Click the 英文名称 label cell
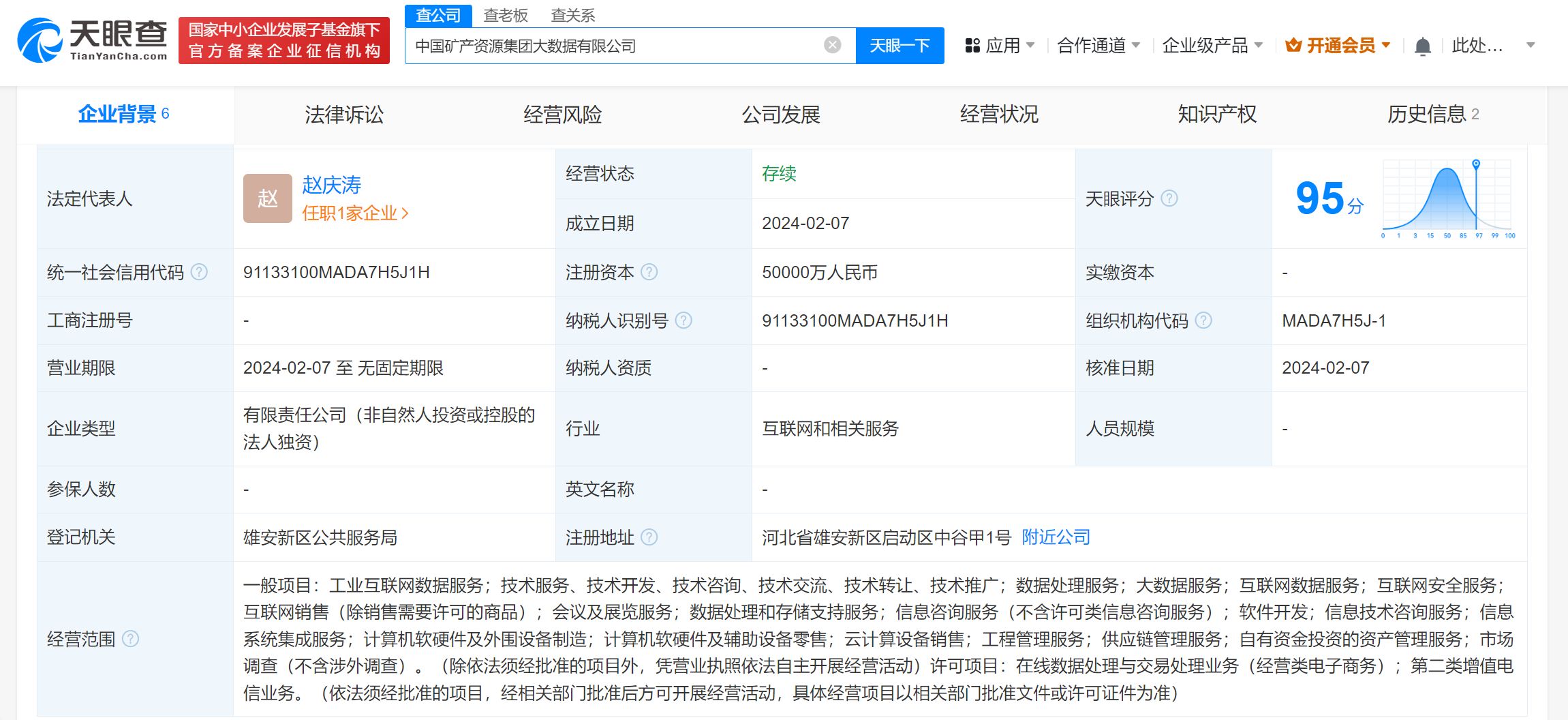 tap(654, 489)
